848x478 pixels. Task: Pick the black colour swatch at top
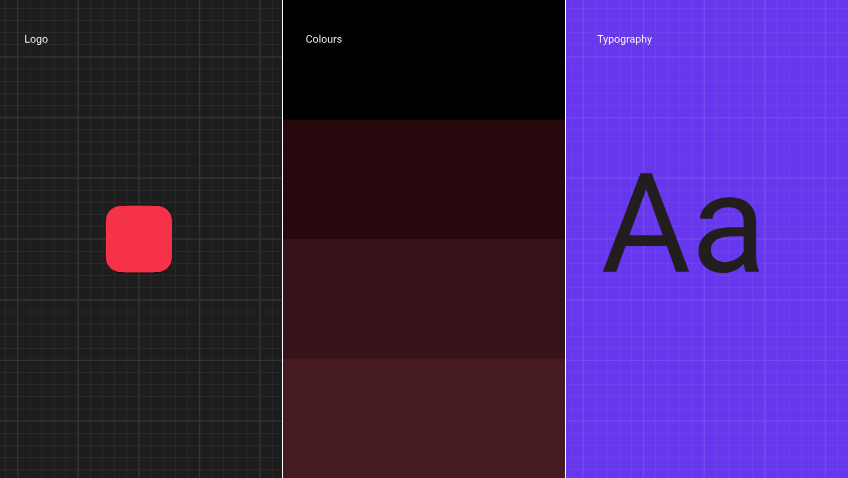point(424,80)
